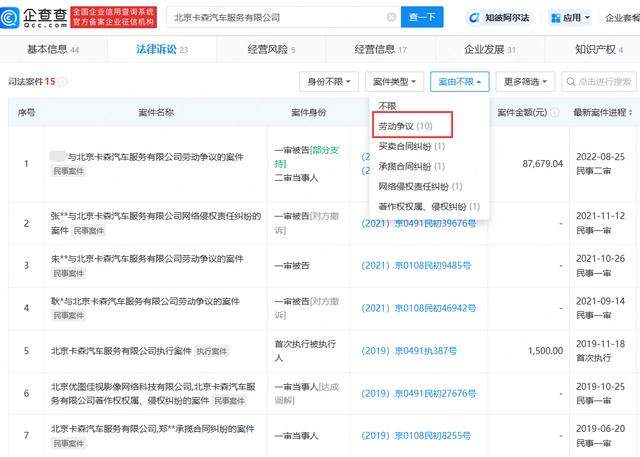Open case number (2019)京0108民初8255号
Viewport: 640px width, 457px height.
point(416,436)
